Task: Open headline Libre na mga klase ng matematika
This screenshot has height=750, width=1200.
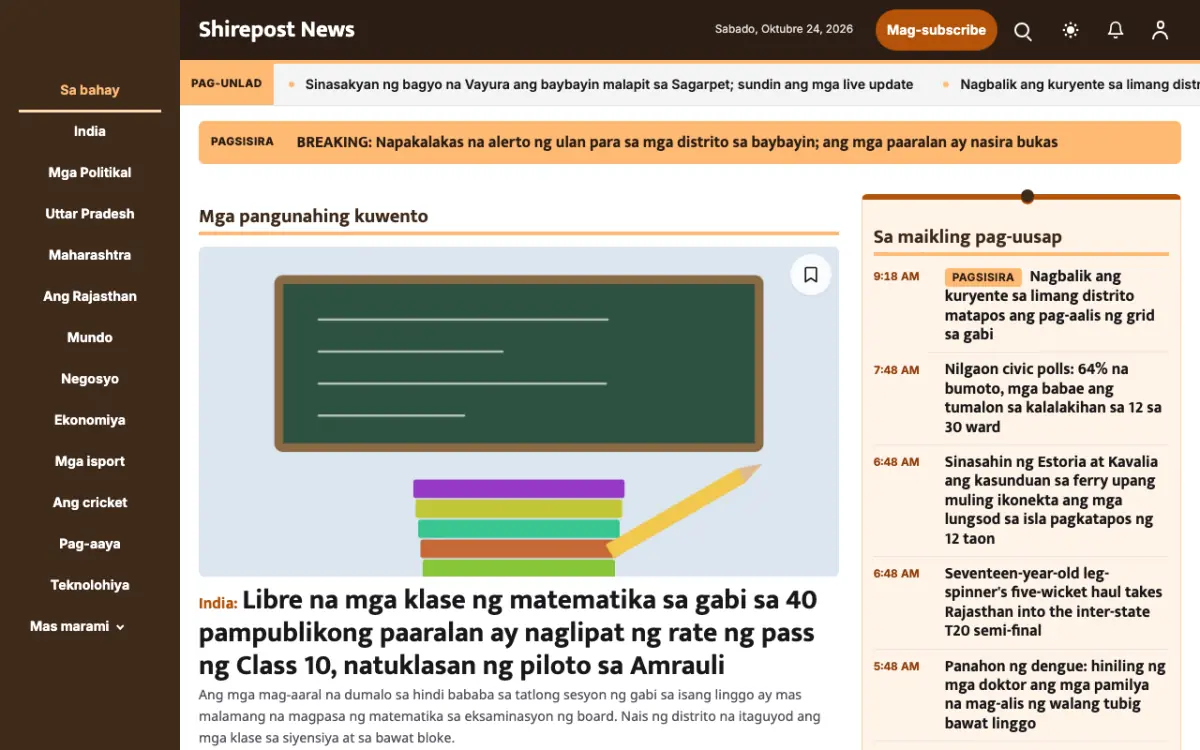Action: [x=508, y=633]
